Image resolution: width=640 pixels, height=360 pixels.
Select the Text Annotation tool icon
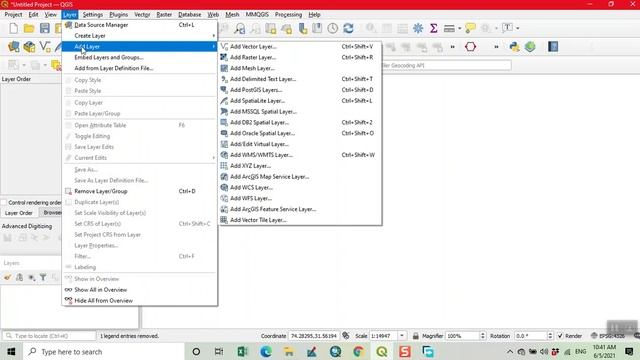coord(507,28)
